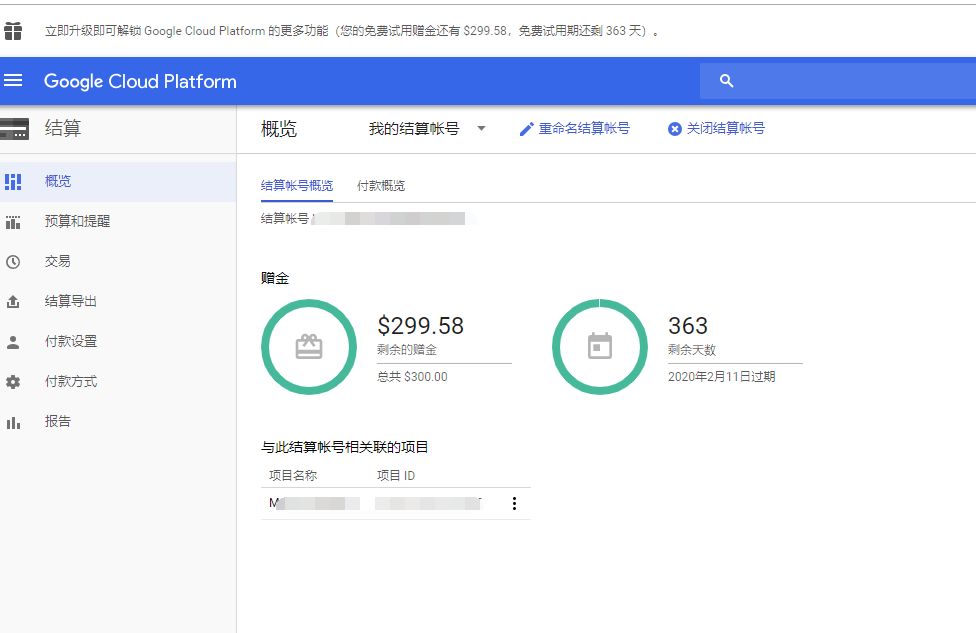Open 报告 in the sidebar

(118, 422)
